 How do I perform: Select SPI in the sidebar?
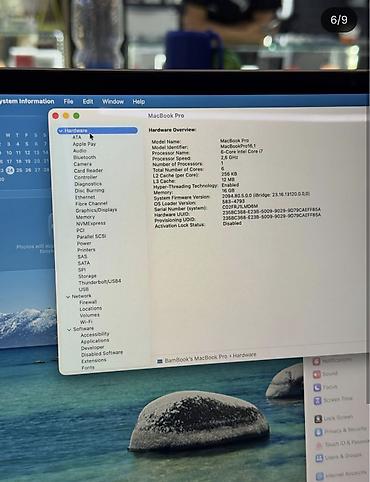pyautogui.click(x=82, y=270)
